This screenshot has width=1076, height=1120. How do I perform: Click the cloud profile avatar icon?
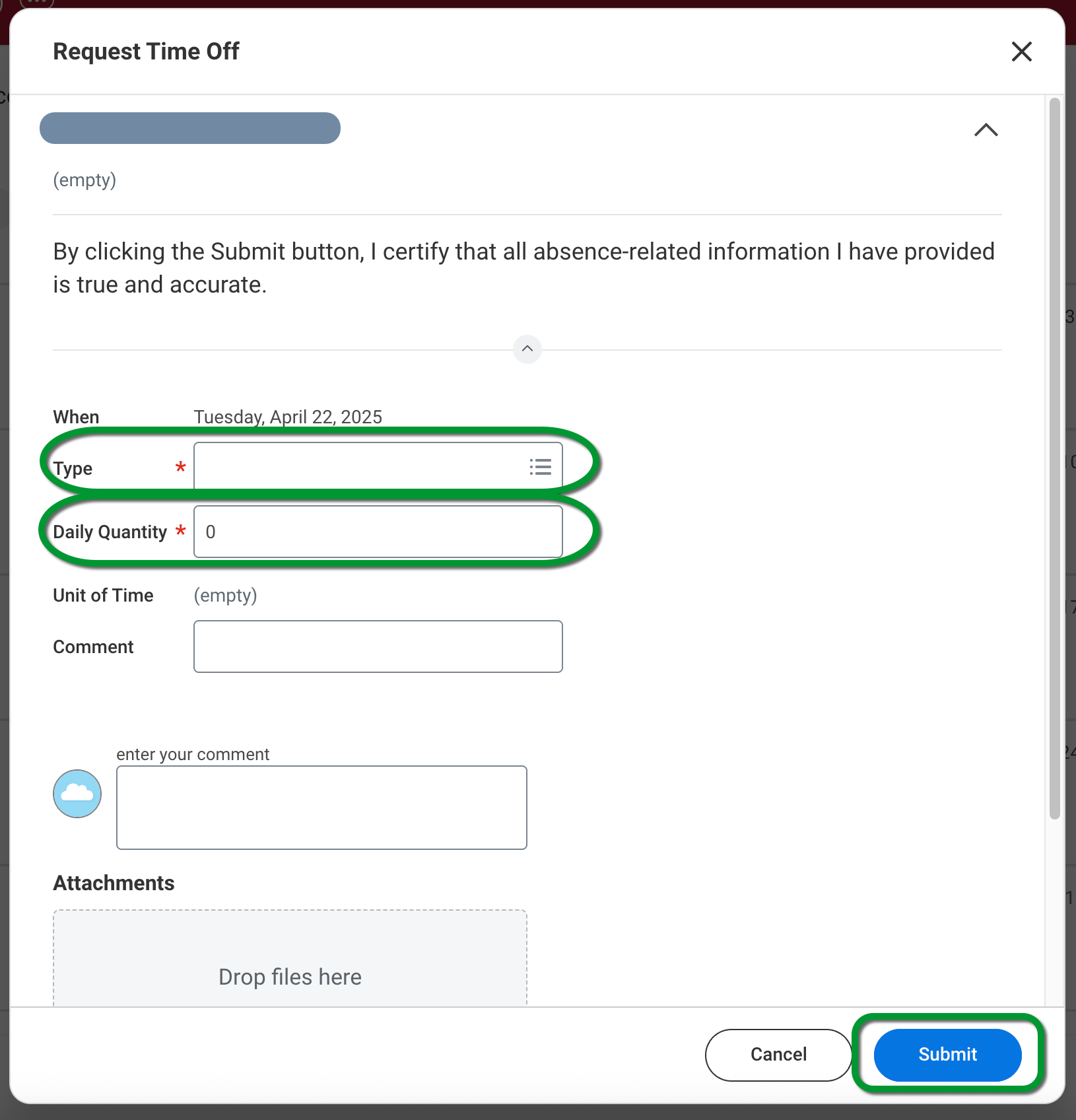pyautogui.click(x=77, y=794)
